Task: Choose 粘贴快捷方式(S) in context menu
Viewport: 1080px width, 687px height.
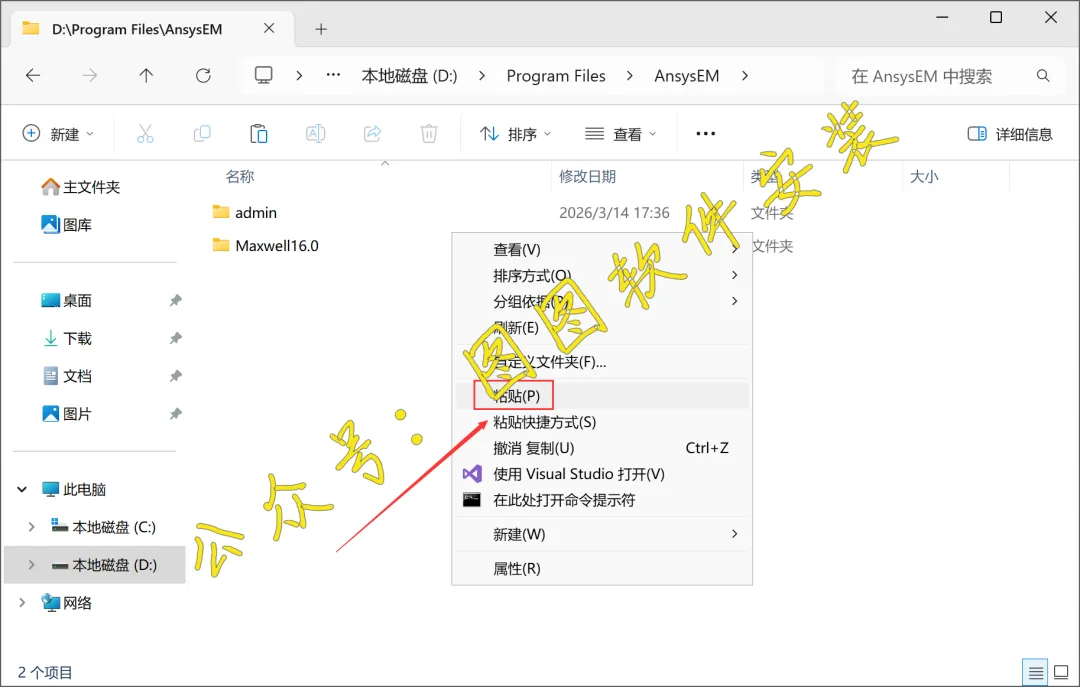Action: (602, 422)
